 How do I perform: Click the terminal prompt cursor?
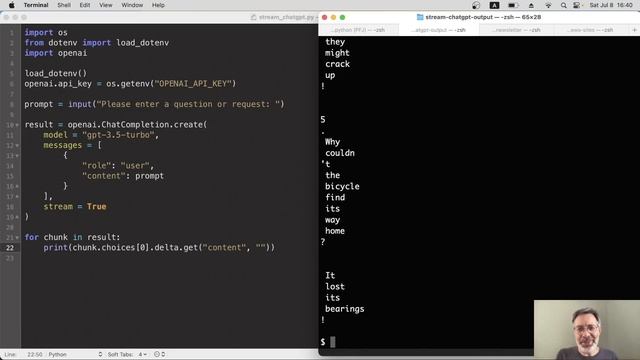point(333,342)
